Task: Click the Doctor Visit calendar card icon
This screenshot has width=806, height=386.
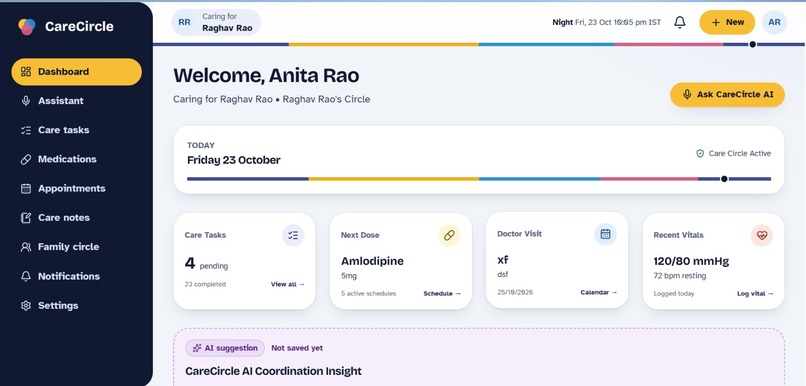Action: point(606,234)
